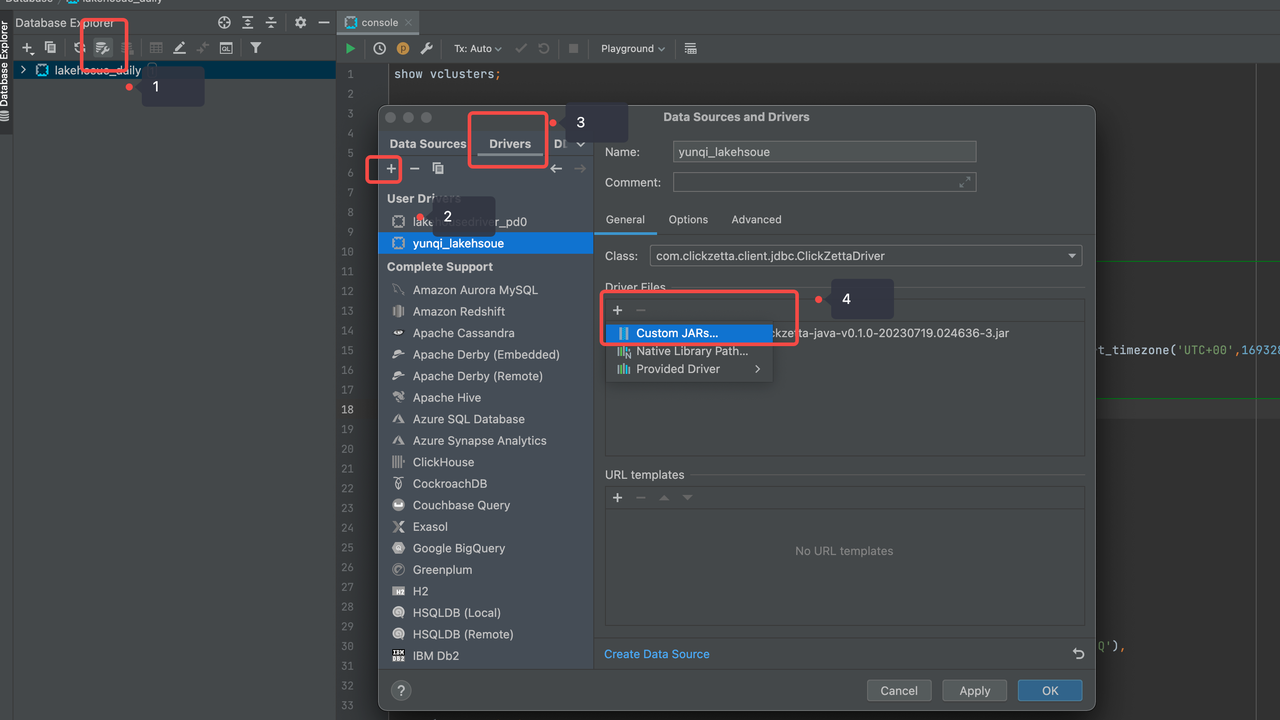Click the filter funnel icon

[x=256, y=48]
